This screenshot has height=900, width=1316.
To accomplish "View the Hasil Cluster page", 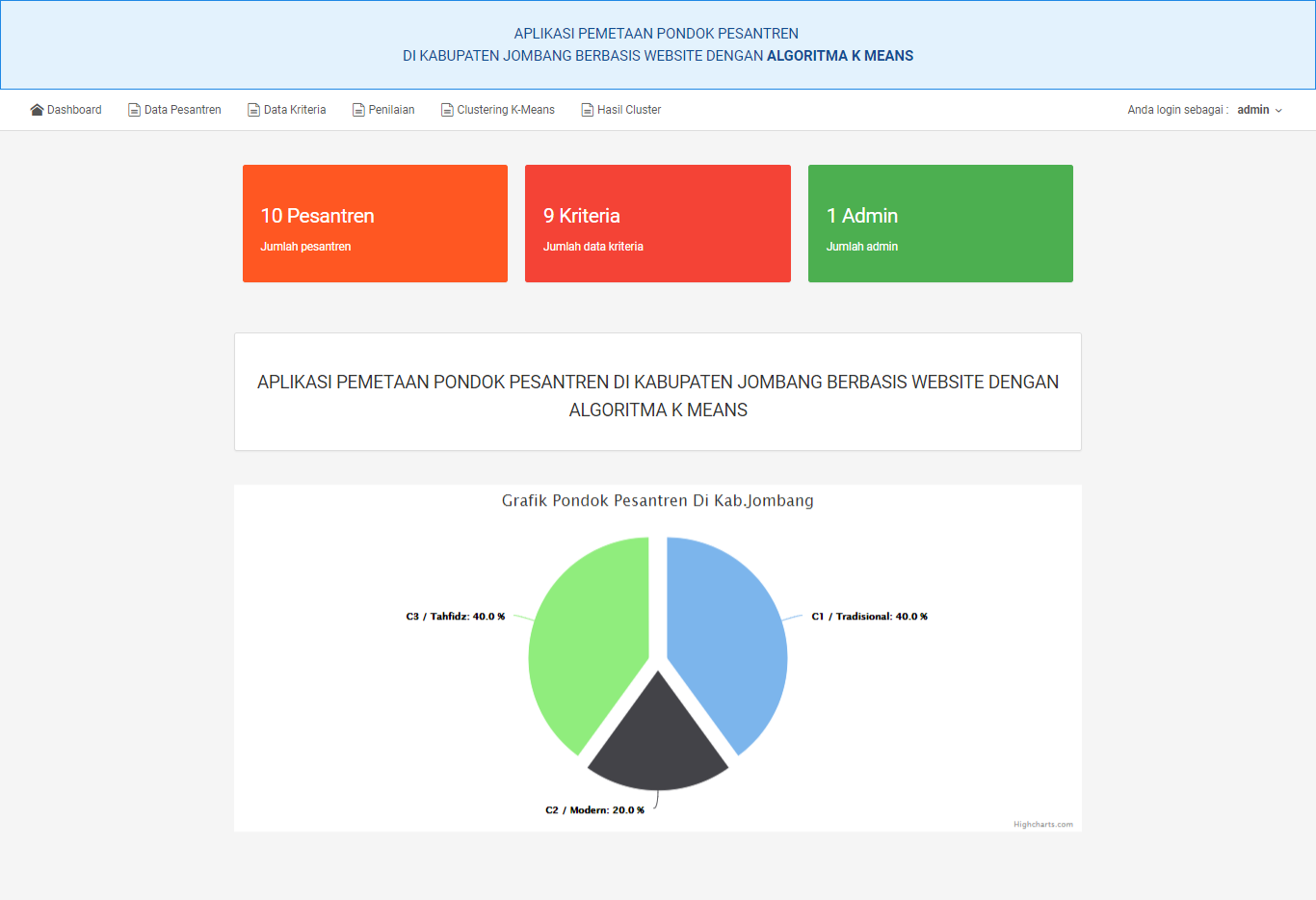I will (x=621, y=110).
